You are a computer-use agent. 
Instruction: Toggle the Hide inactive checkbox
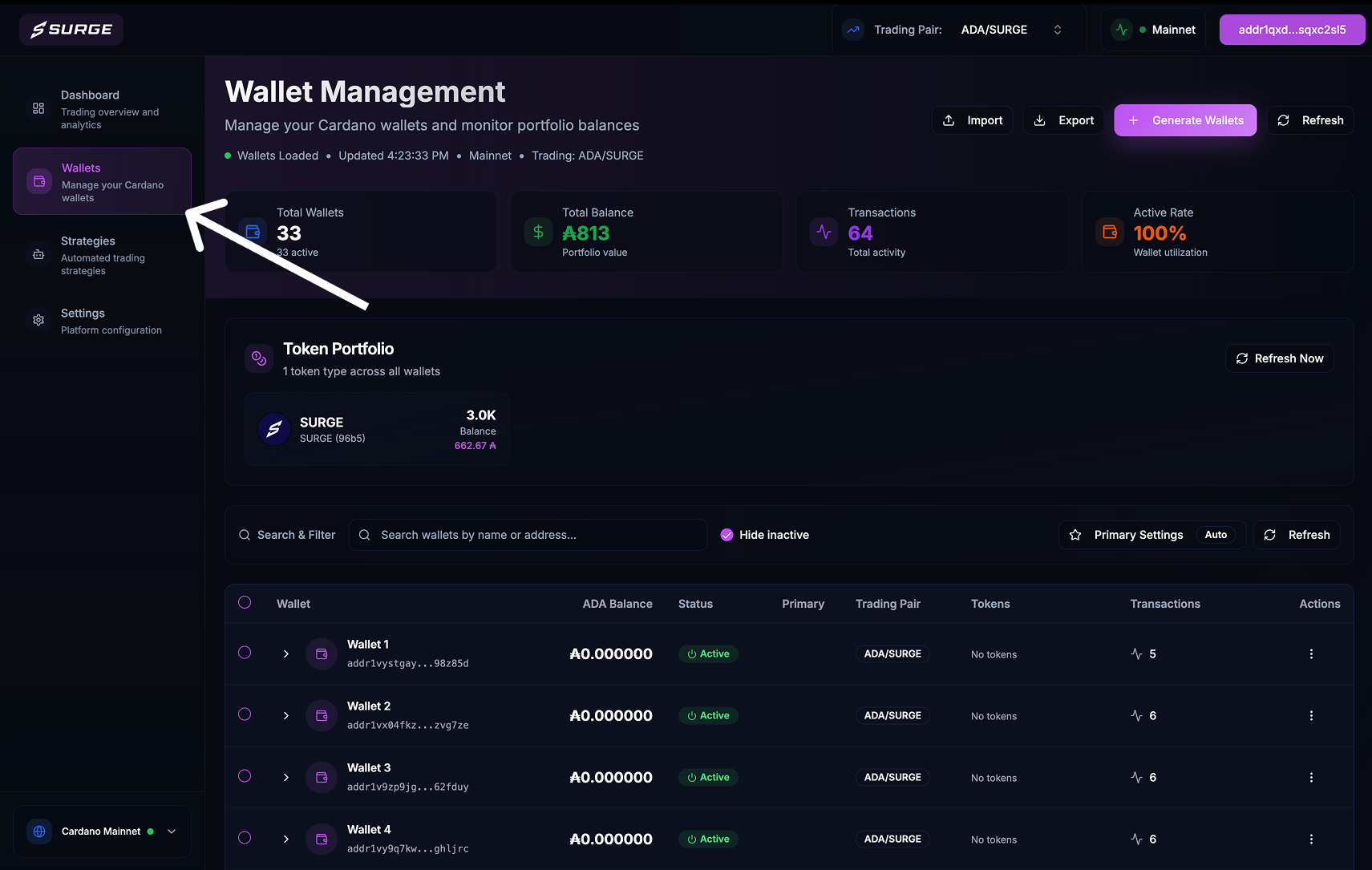tap(726, 535)
